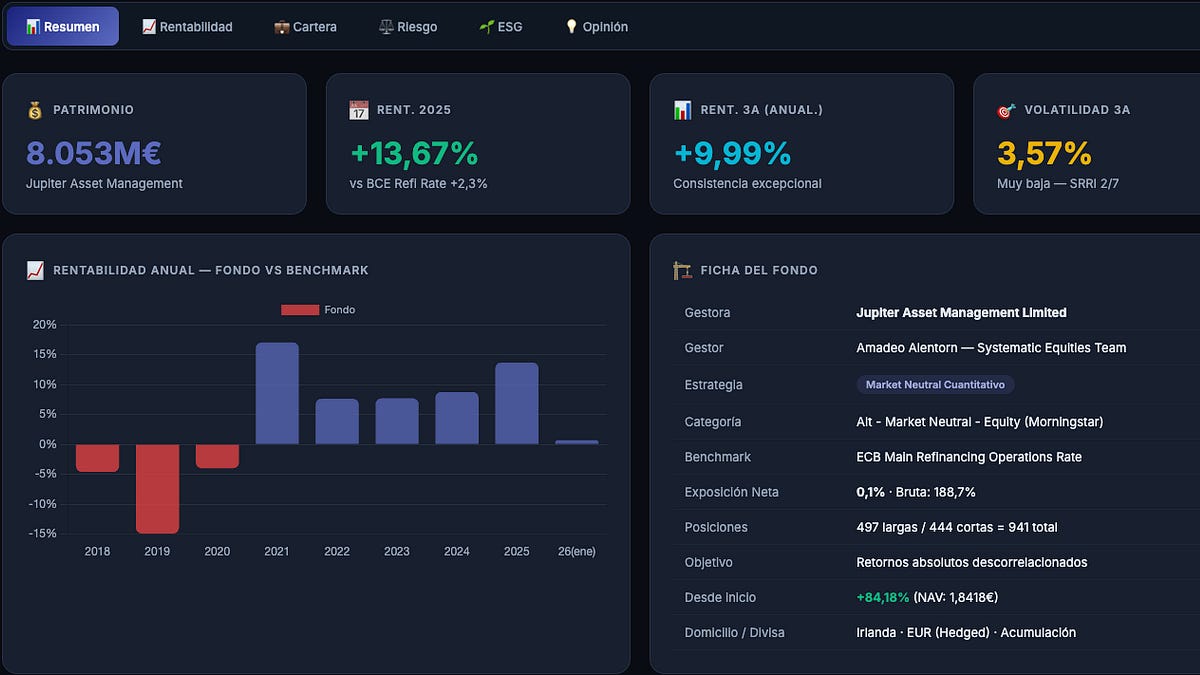Viewport: 1200px width, 675px height.
Task: Click the 2023 blue bar
Action: point(397,421)
